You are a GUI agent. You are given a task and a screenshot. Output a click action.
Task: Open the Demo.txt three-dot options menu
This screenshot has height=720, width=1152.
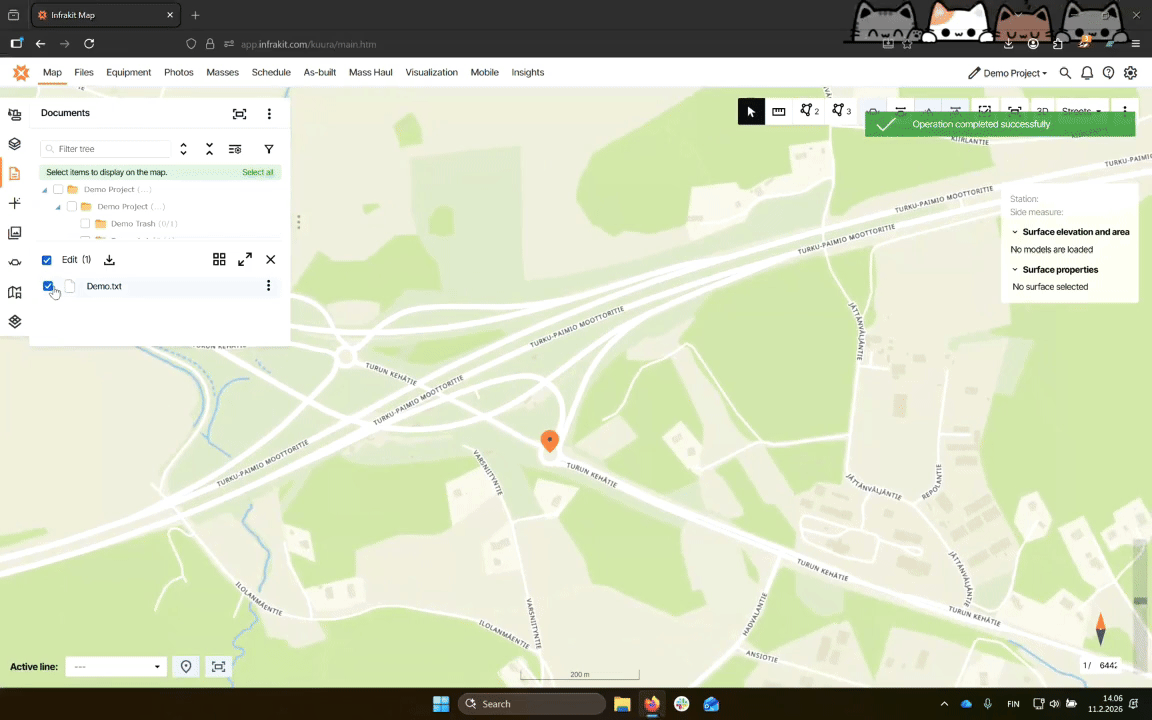268,286
